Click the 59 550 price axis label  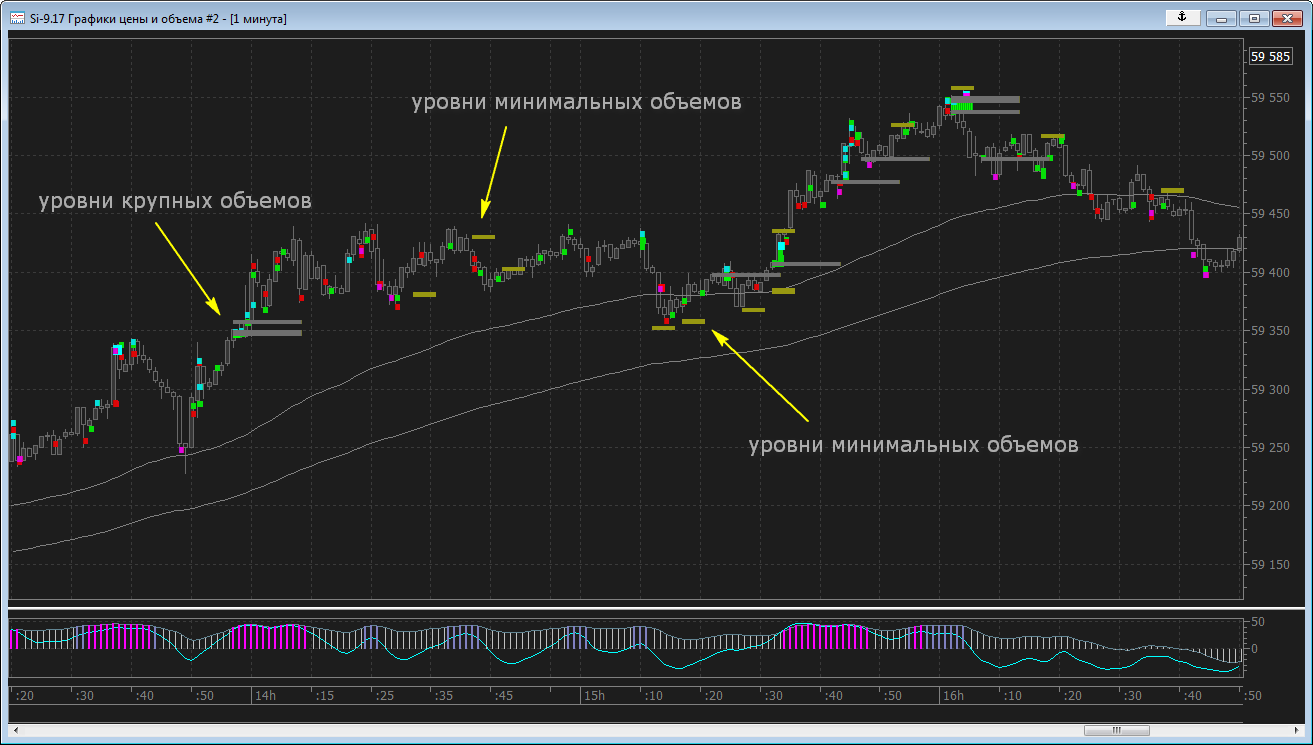click(1271, 98)
